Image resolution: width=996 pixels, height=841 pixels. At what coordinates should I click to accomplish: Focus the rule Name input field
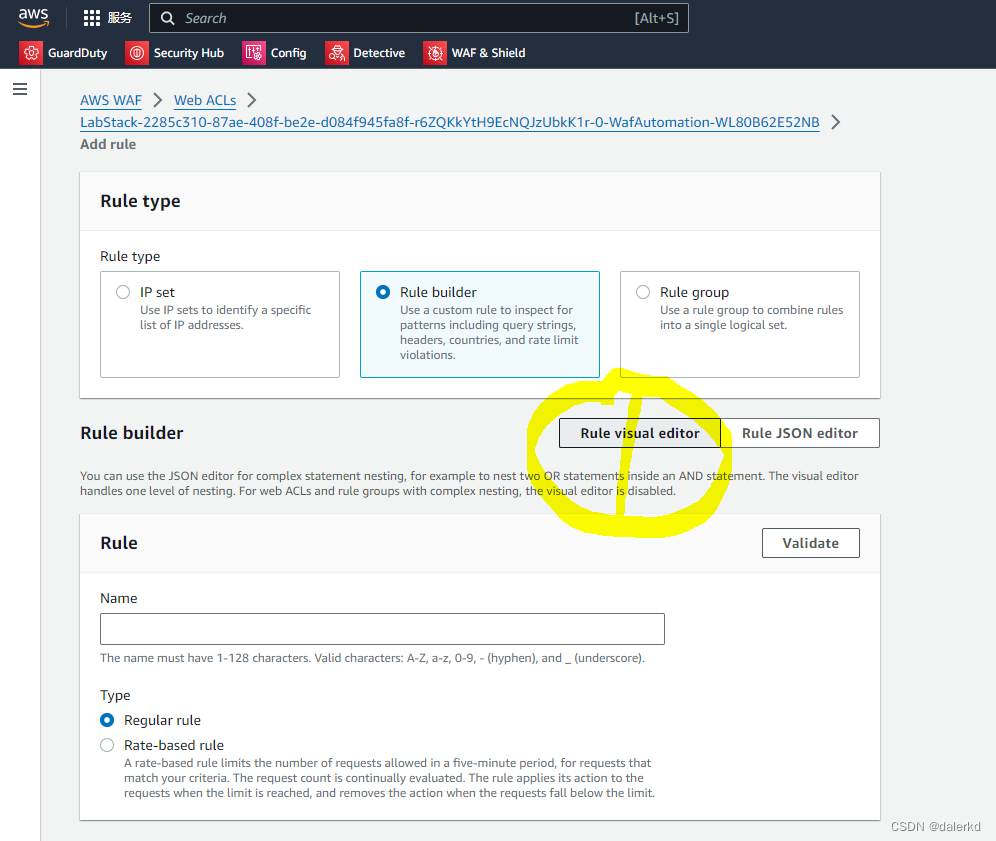coord(382,629)
